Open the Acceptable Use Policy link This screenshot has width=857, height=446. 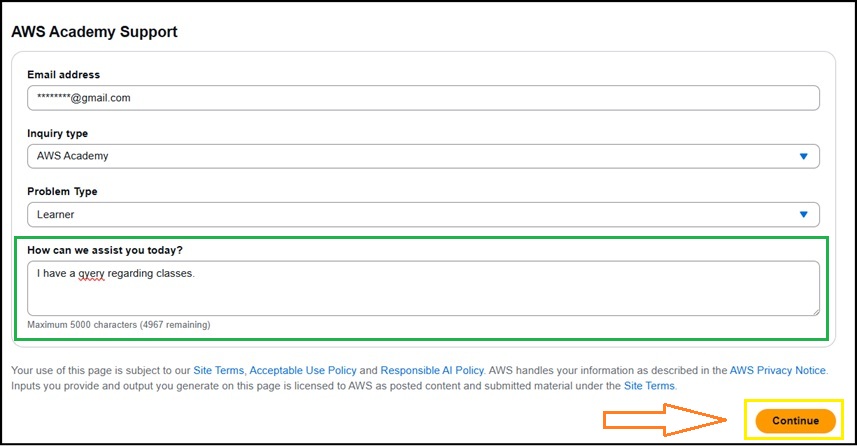tap(303, 370)
